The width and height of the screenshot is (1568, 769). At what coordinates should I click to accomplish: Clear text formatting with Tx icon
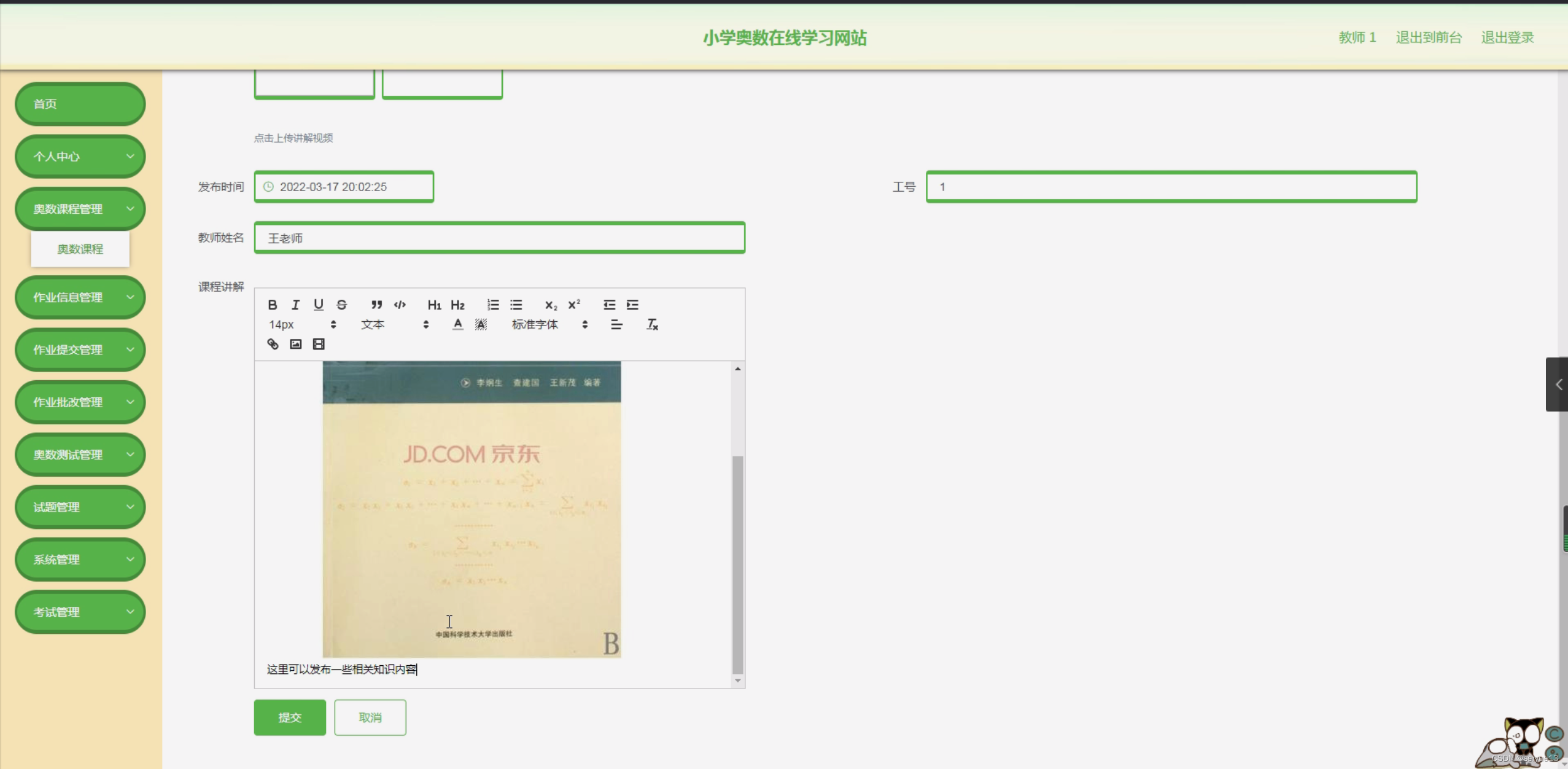click(x=652, y=324)
